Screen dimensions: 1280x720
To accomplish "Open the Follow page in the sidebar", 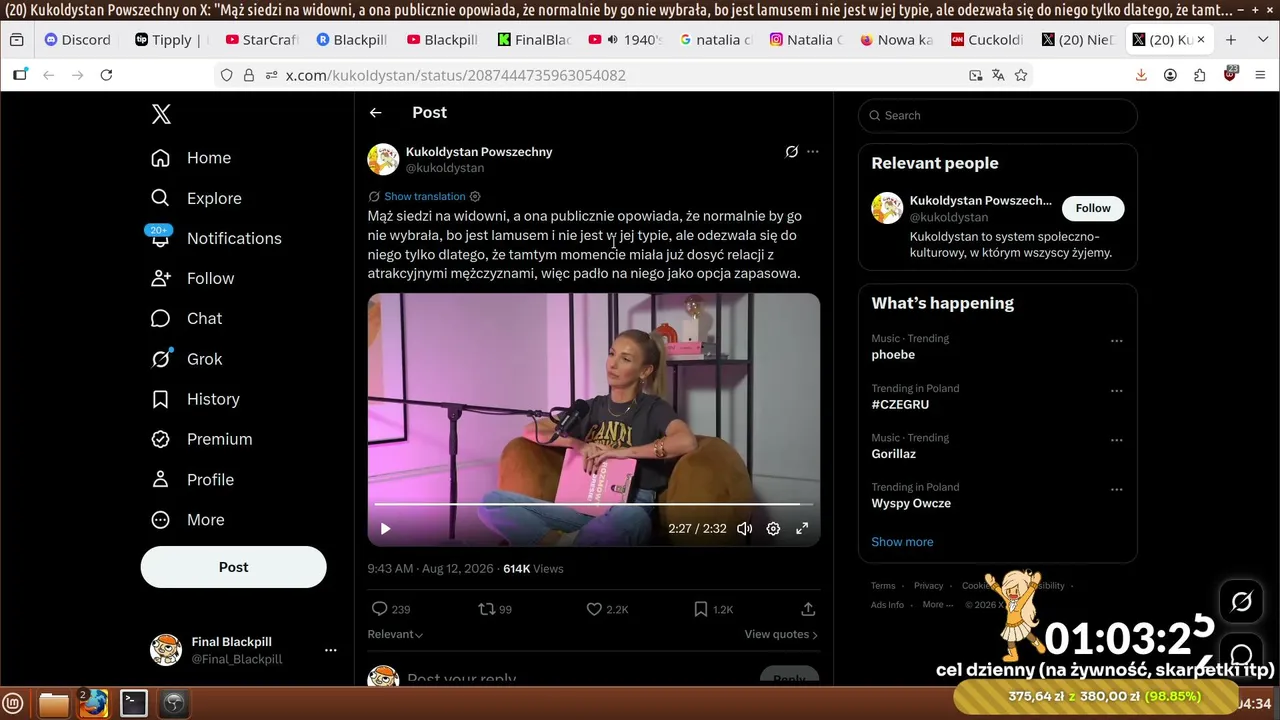I will (192, 278).
